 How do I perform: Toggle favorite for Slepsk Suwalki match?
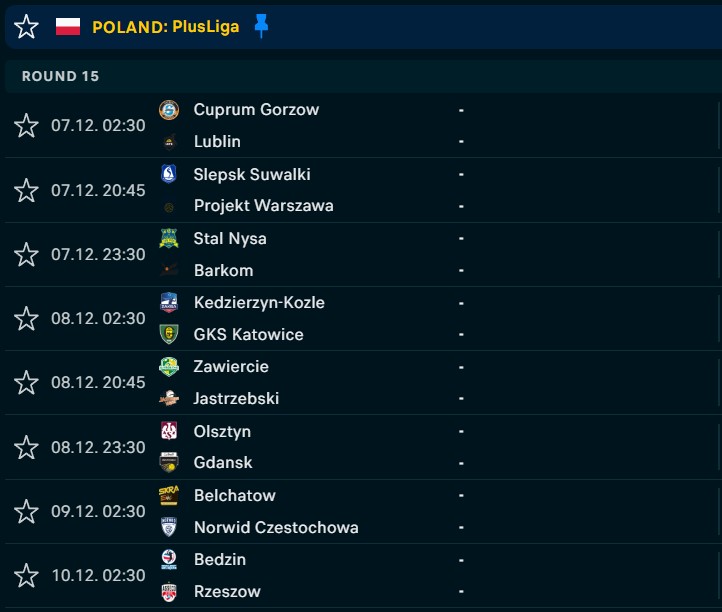[26, 190]
